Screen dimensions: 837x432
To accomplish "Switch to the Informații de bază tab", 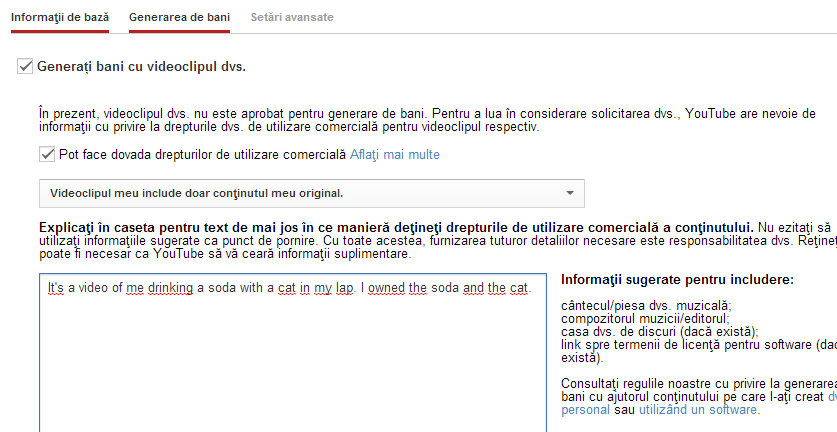I will [x=60, y=17].
